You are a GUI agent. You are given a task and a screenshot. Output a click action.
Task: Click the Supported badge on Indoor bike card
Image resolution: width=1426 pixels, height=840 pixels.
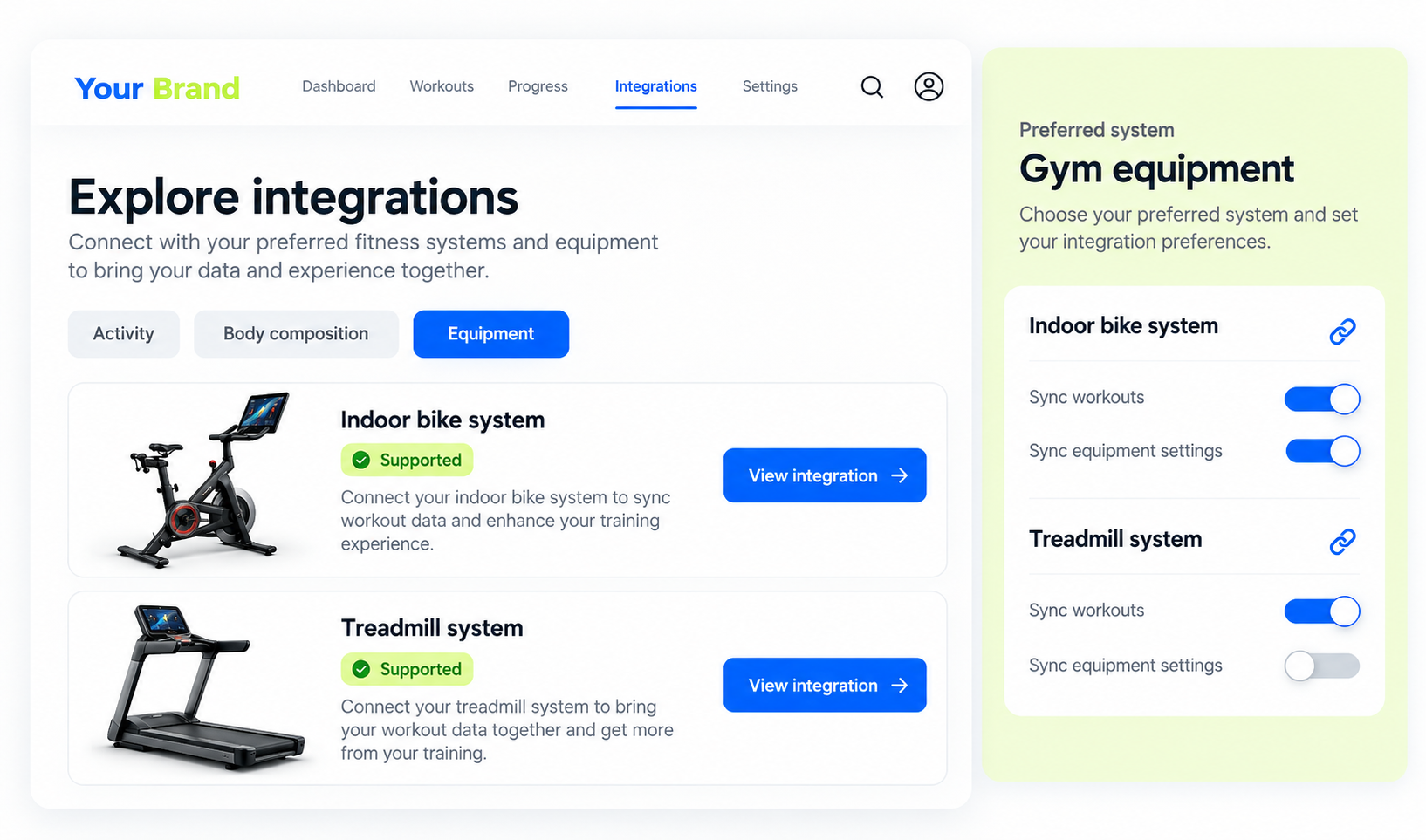coord(407,460)
